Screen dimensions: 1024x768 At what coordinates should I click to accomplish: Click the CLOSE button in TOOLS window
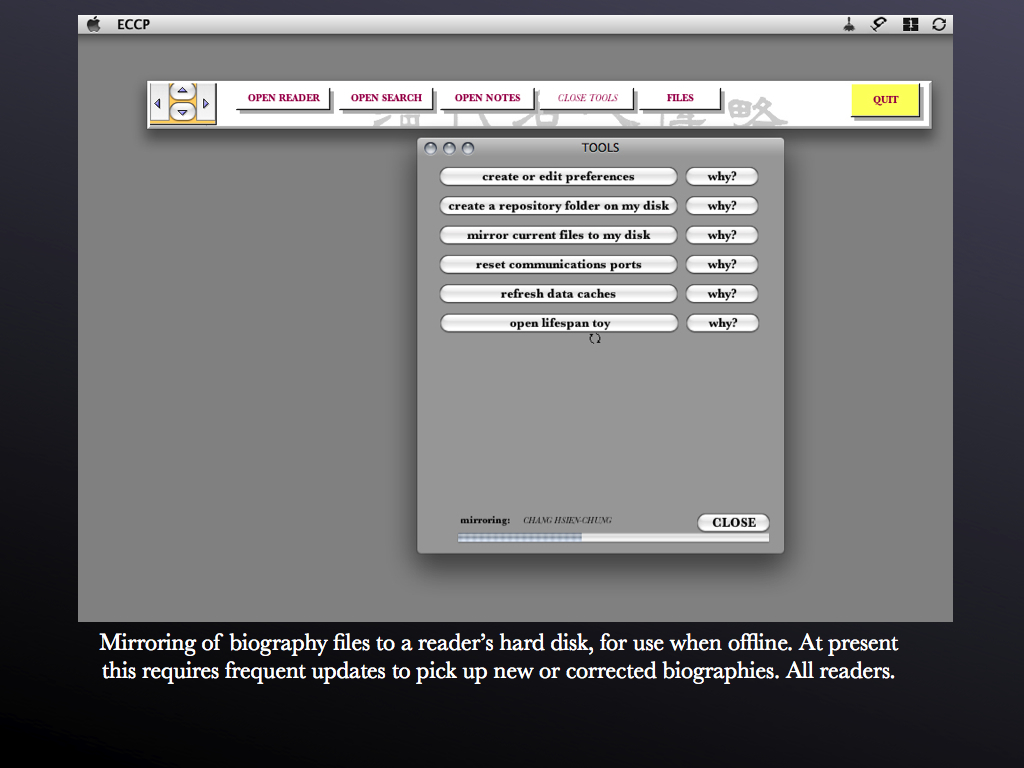click(x=733, y=522)
